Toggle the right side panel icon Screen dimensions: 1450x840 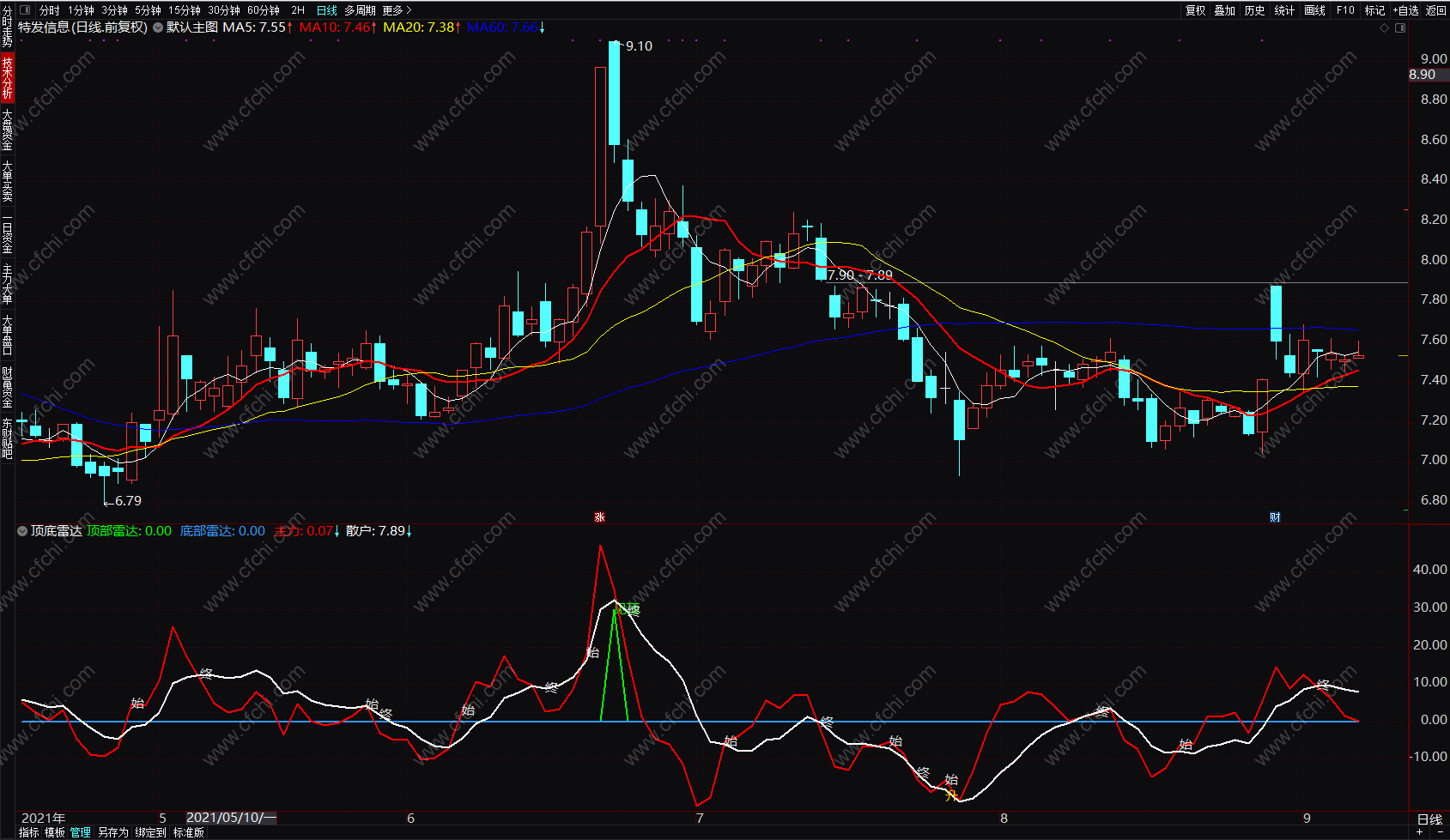pos(1400,27)
